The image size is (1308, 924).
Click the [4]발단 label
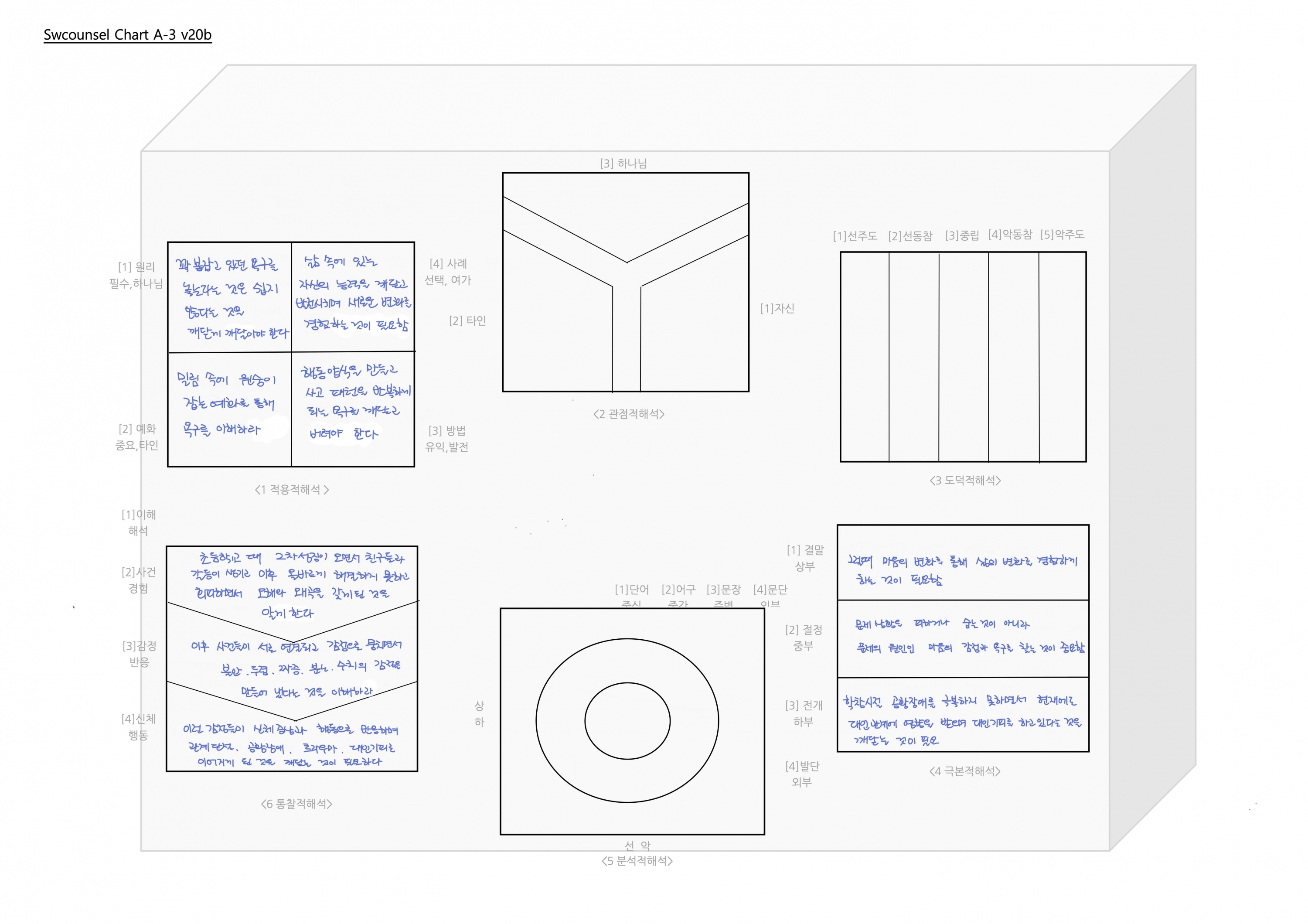coord(802,766)
